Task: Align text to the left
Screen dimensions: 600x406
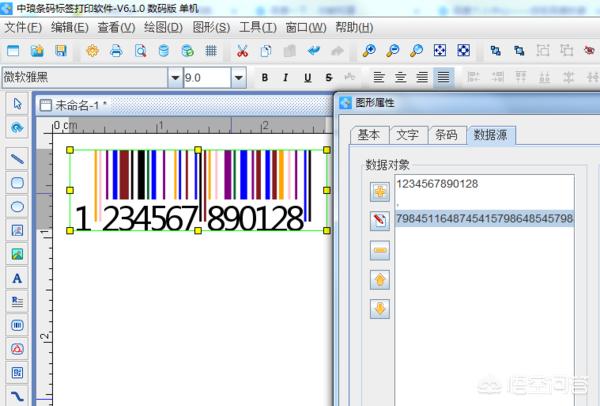Action: tap(379, 78)
